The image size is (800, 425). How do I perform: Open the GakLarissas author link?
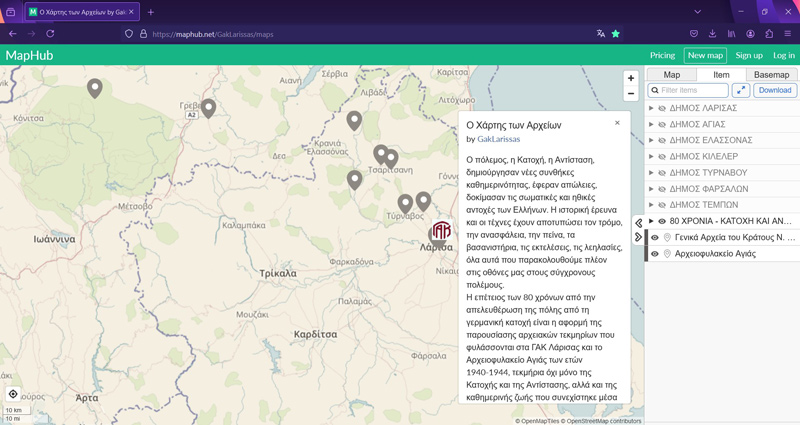498,139
